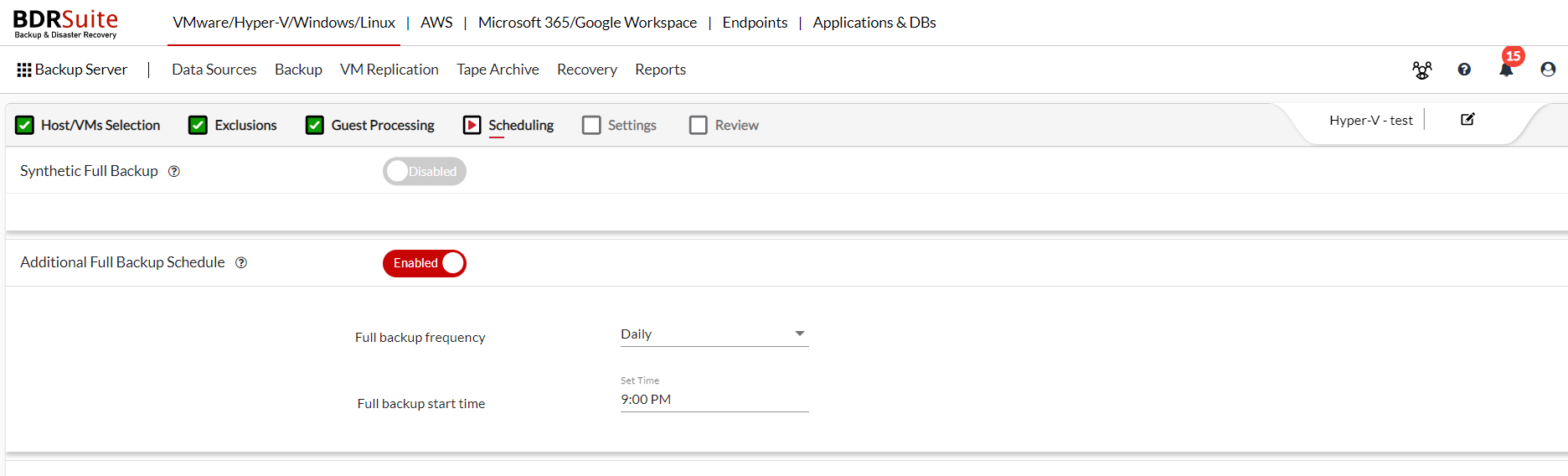The width and height of the screenshot is (1568, 476).
Task: Go to the Review step
Action: [724, 125]
